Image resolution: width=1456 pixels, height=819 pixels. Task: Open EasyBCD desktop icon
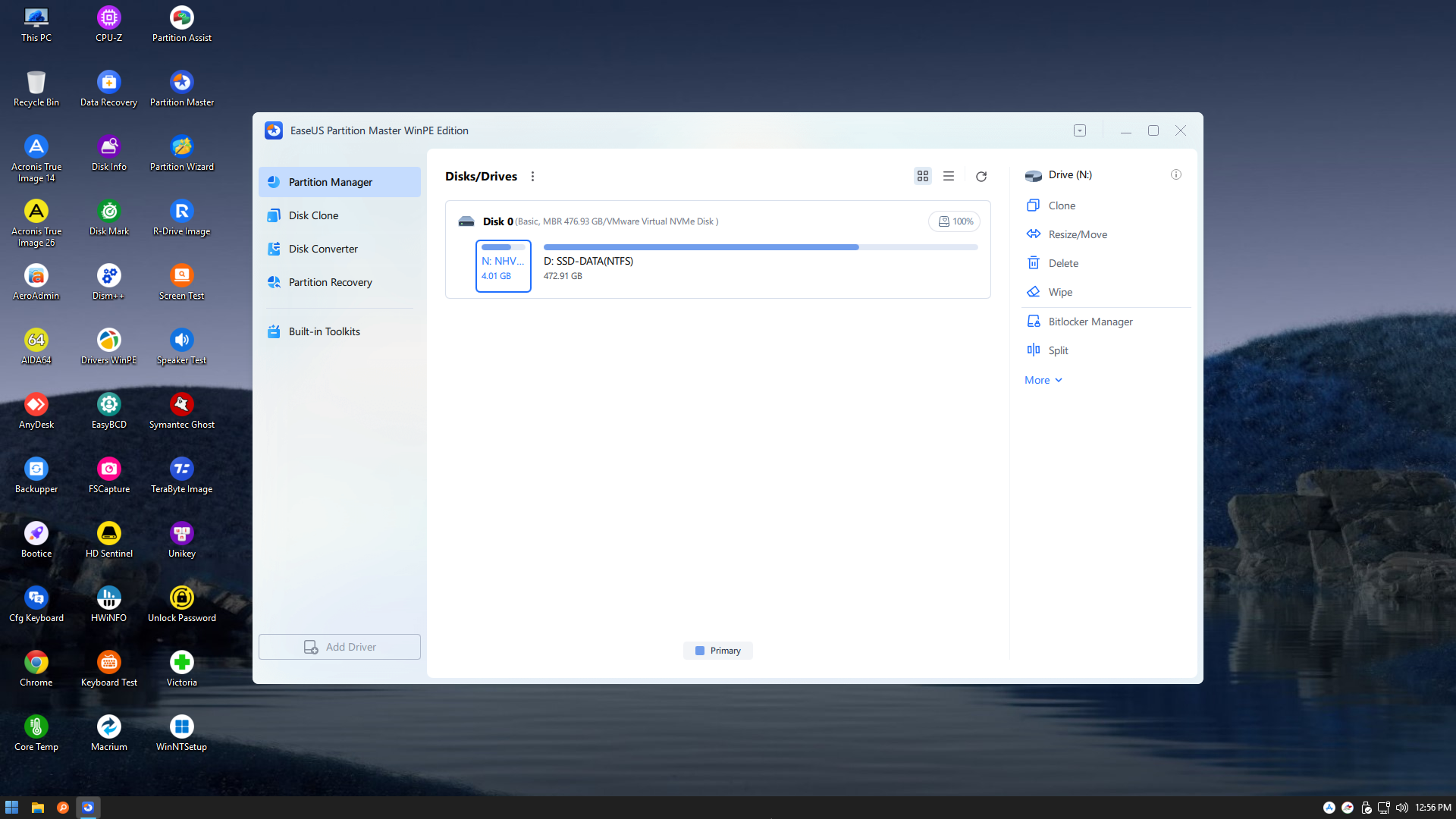[108, 411]
